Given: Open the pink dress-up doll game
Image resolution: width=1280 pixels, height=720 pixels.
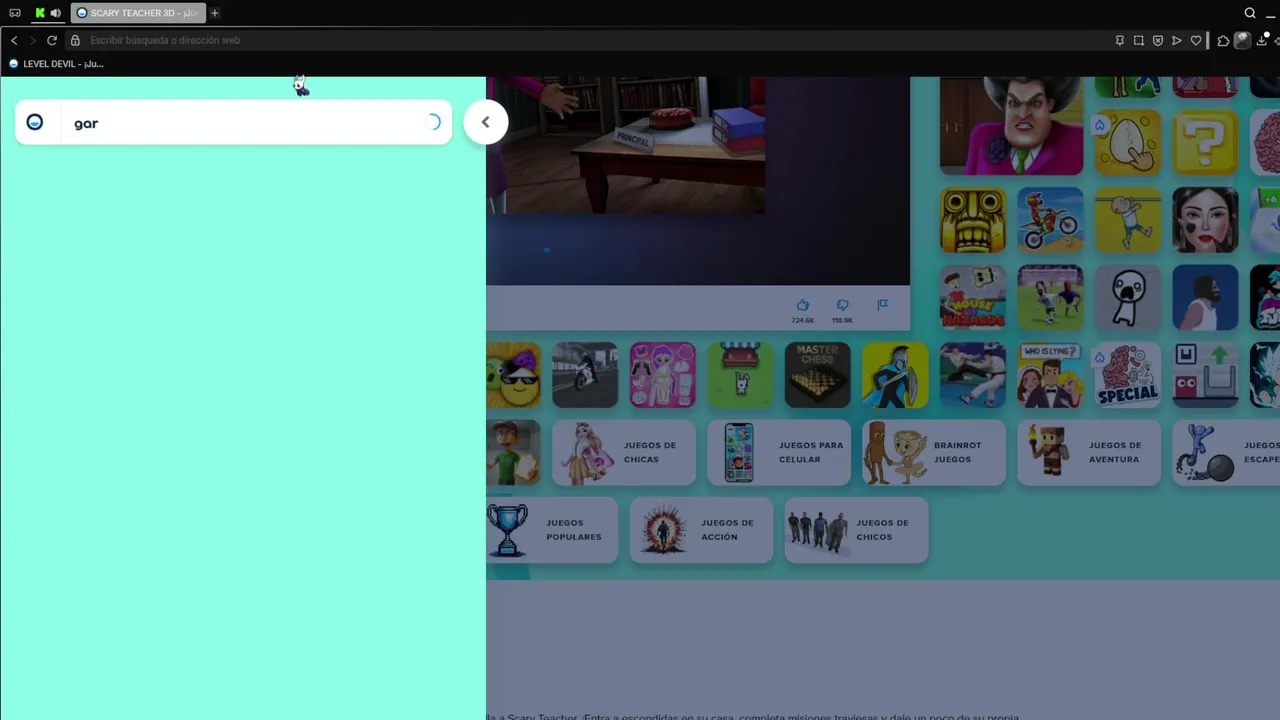Looking at the screenshot, I should point(662,375).
